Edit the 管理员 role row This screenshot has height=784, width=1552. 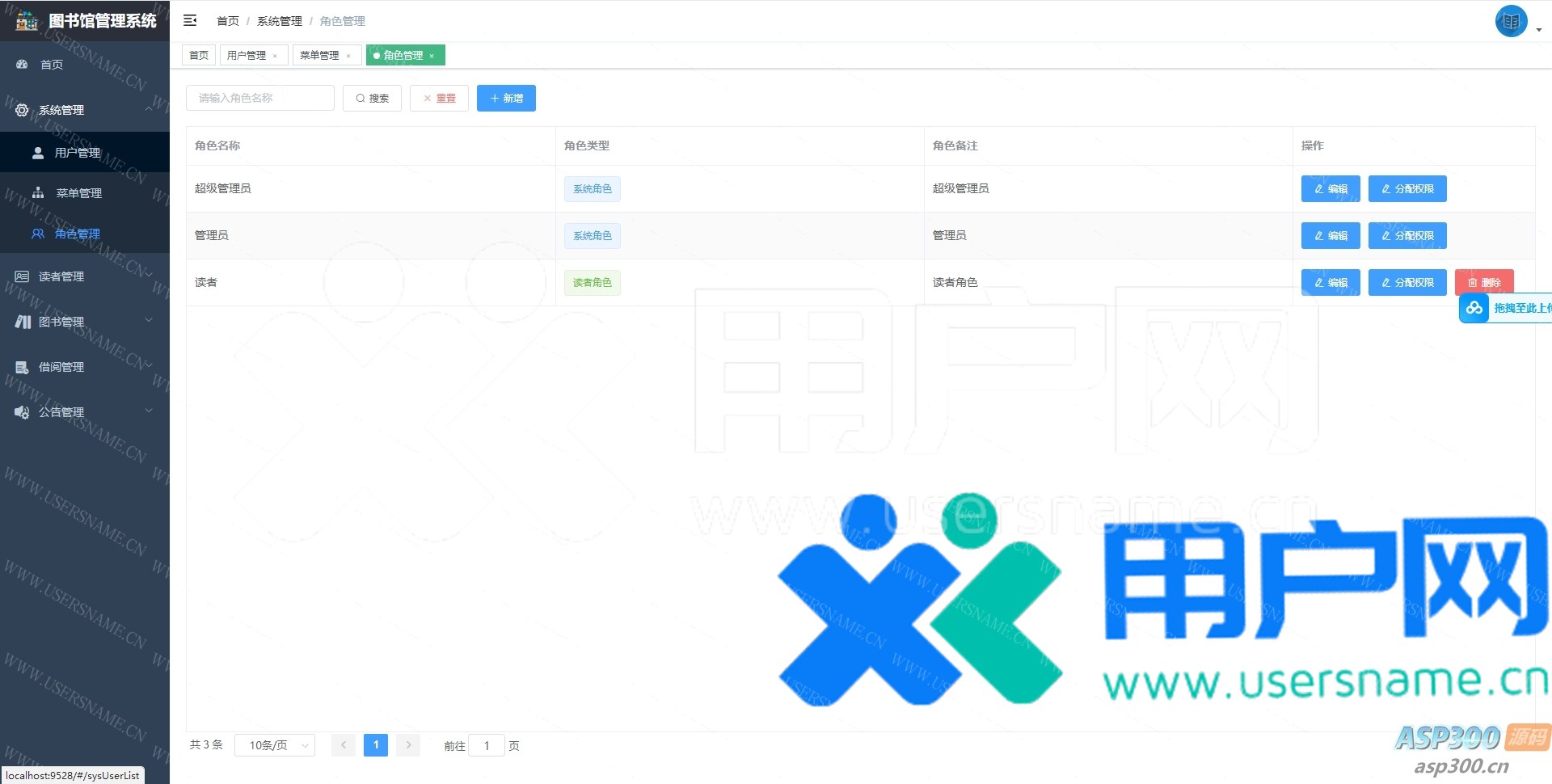tap(1331, 235)
